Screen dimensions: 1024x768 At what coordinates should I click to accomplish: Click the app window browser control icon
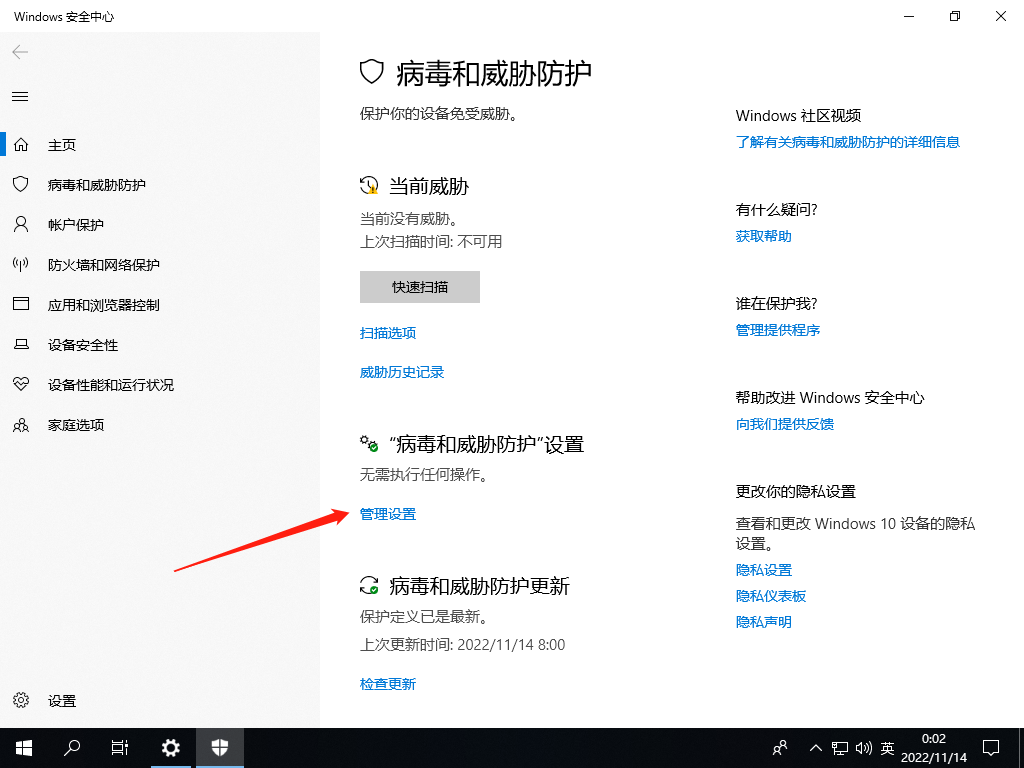click(21, 304)
